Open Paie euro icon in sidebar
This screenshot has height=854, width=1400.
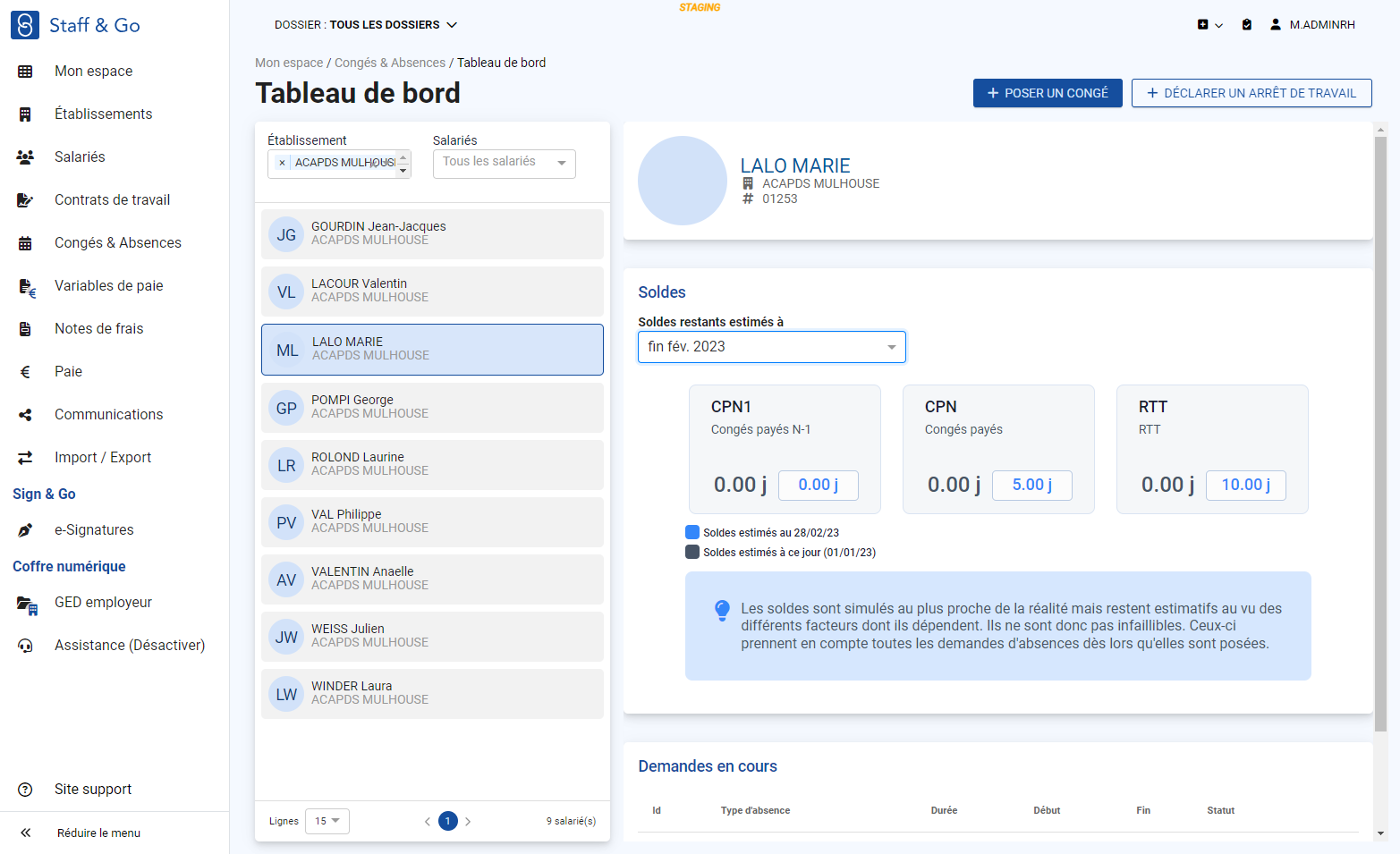point(25,372)
